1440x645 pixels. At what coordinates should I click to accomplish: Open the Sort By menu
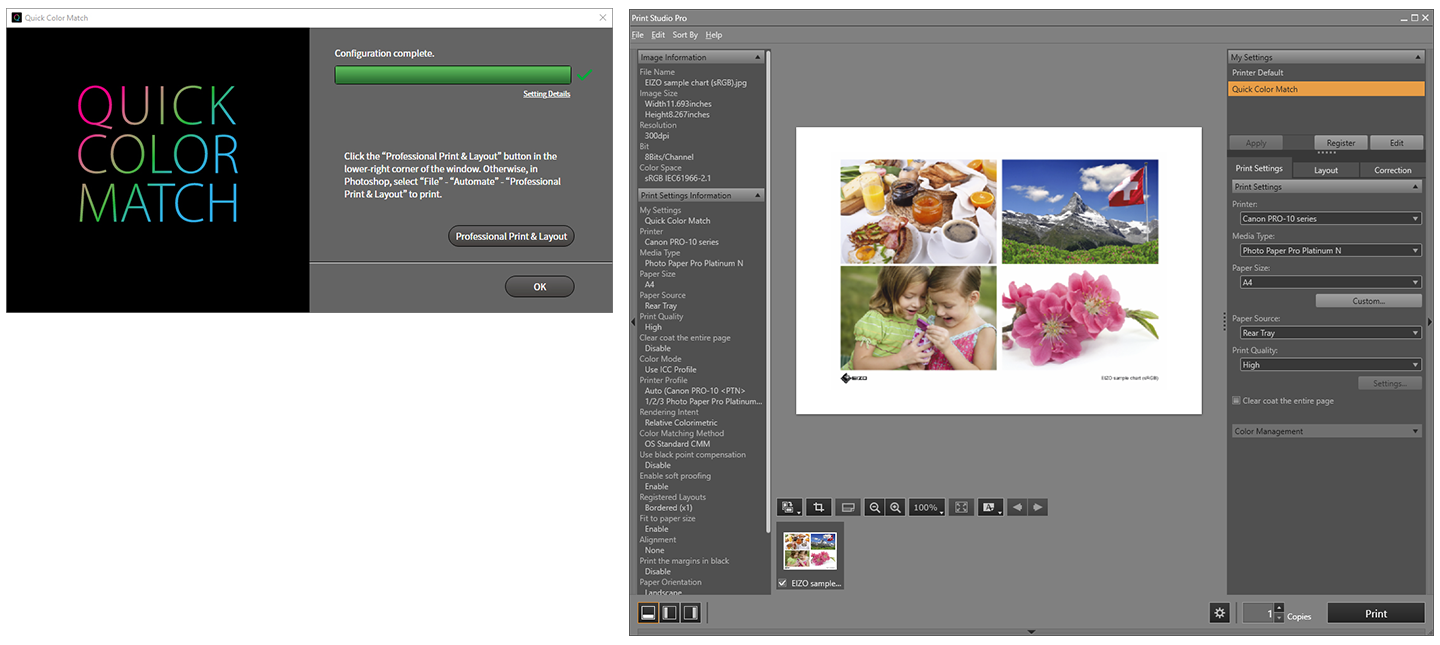click(685, 35)
